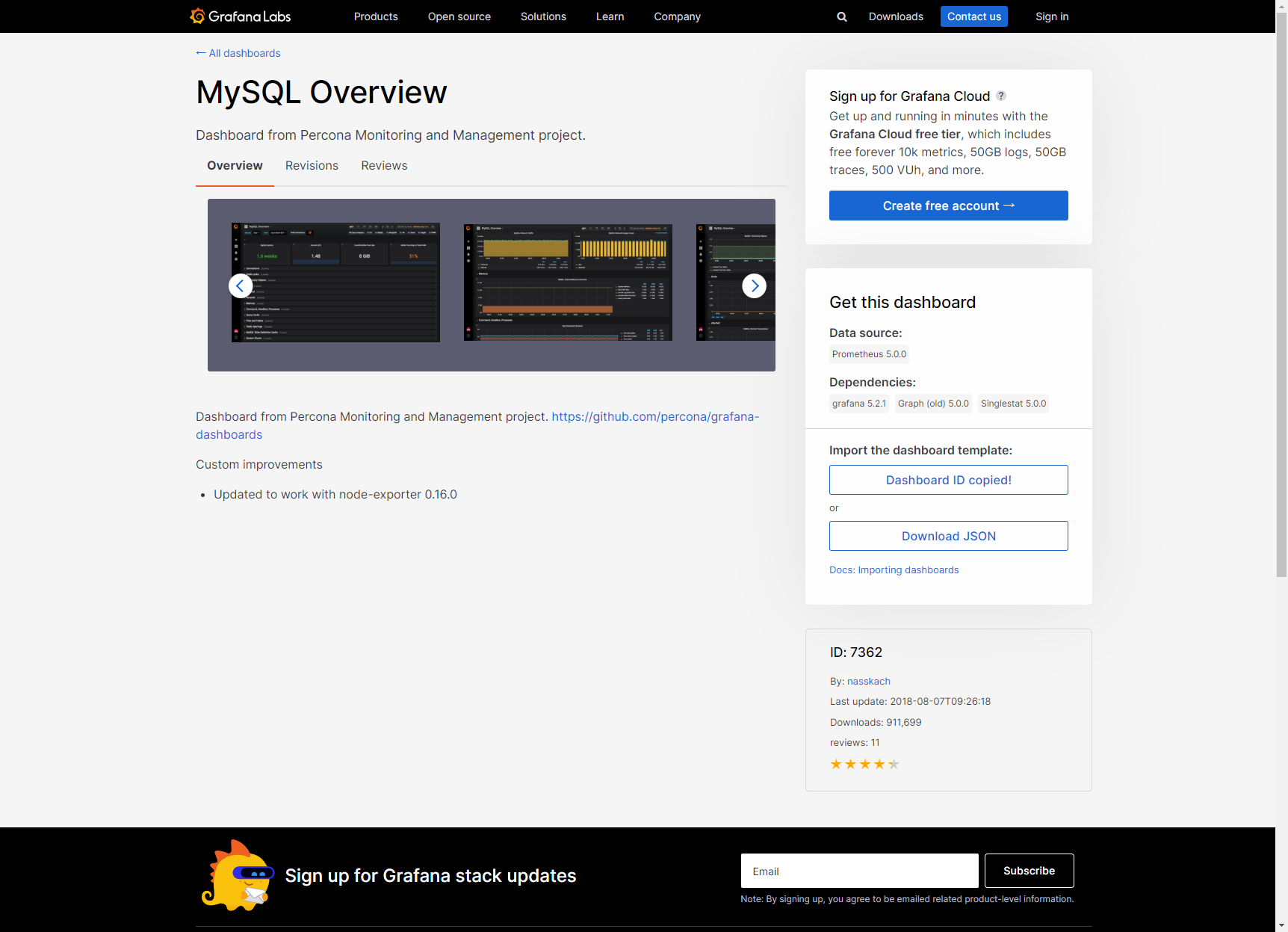Open the Learn menu
The image size is (1288, 932).
[610, 16]
